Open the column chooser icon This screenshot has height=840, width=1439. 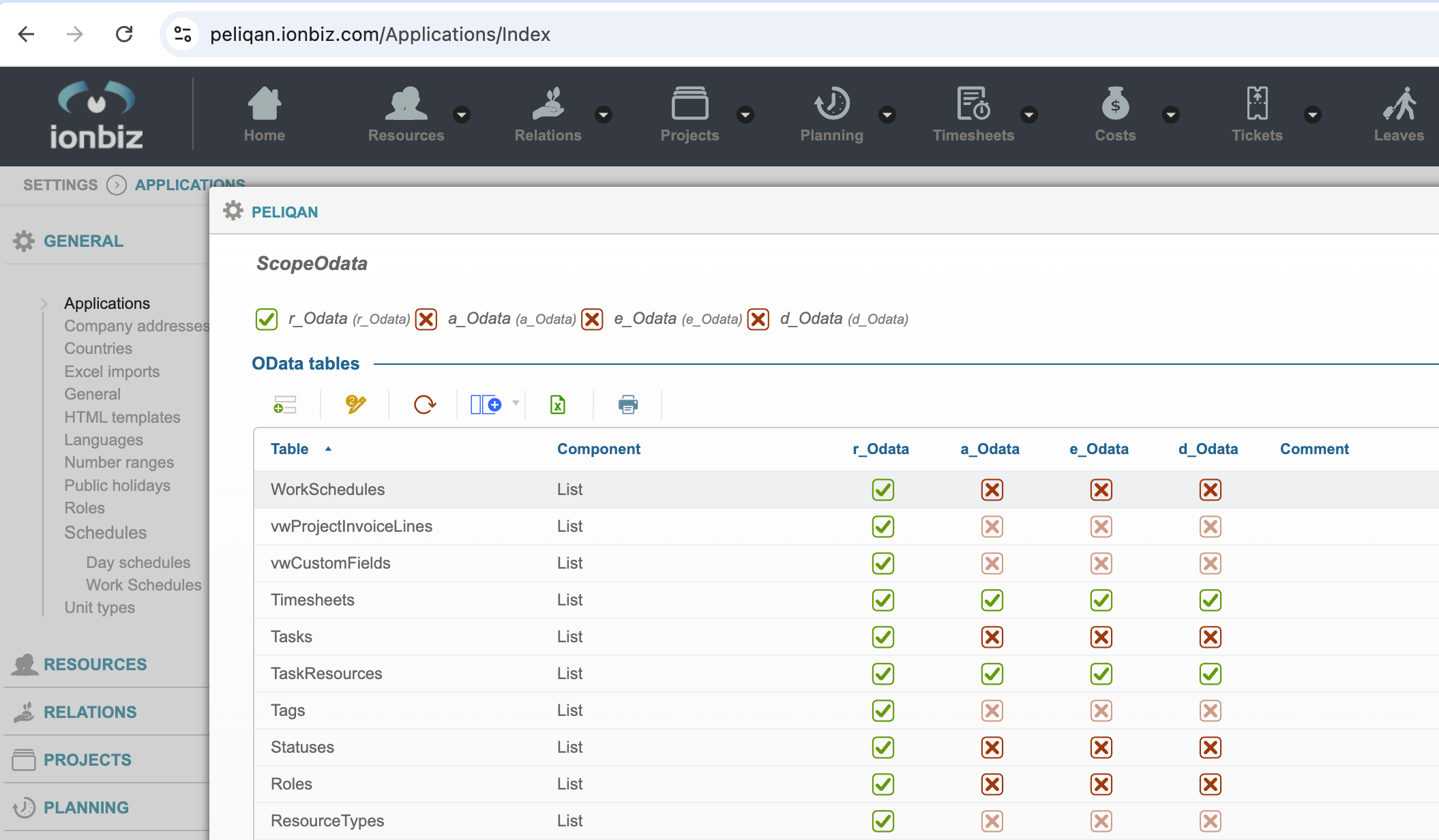click(x=486, y=405)
